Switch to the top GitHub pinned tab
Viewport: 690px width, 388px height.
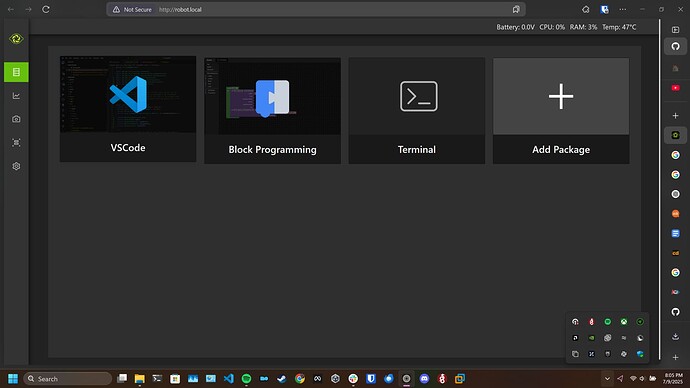tap(675, 46)
